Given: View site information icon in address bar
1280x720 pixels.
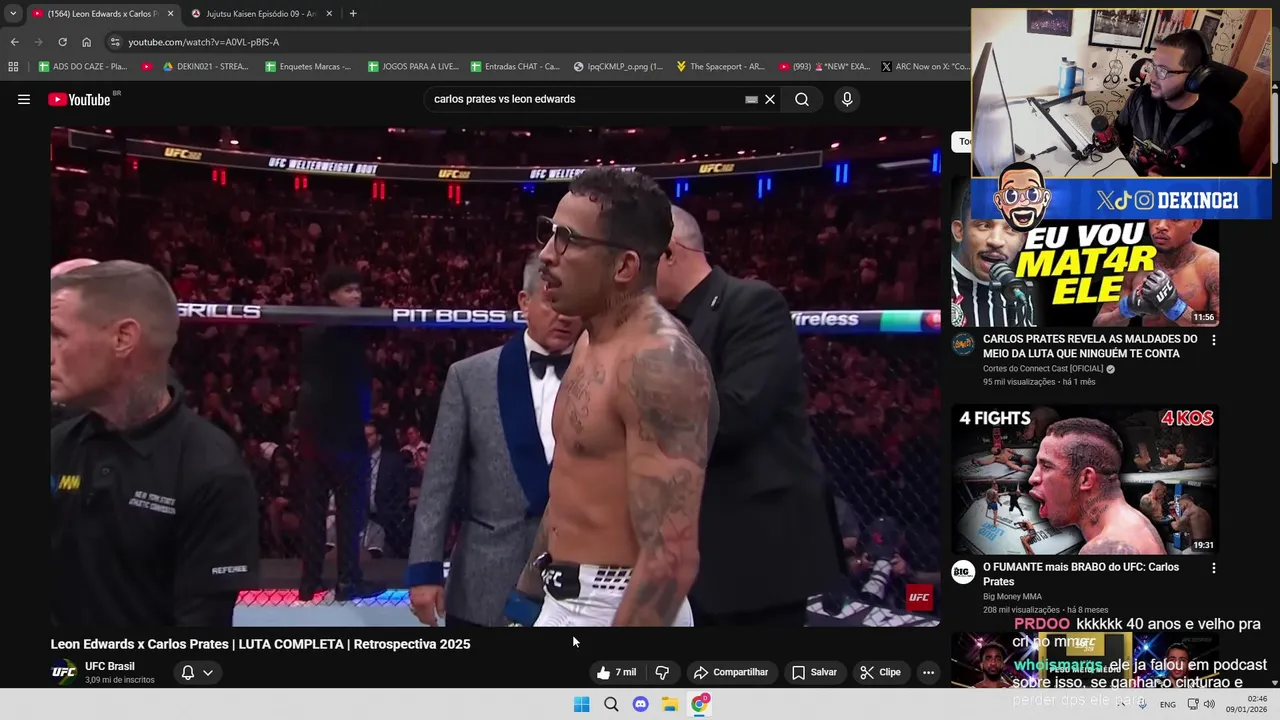Looking at the screenshot, I should point(115,42).
